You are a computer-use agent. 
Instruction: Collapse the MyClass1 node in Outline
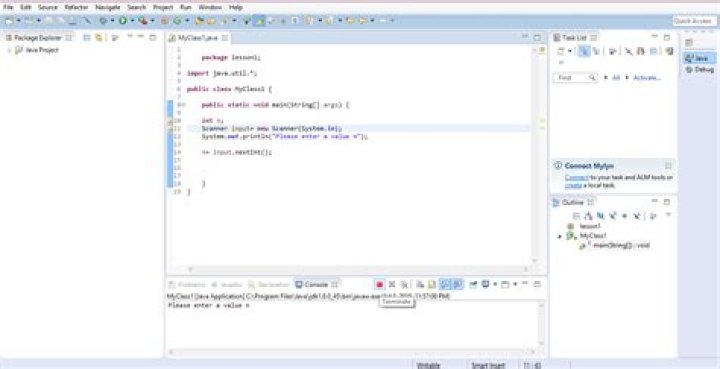[x=560, y=236]
